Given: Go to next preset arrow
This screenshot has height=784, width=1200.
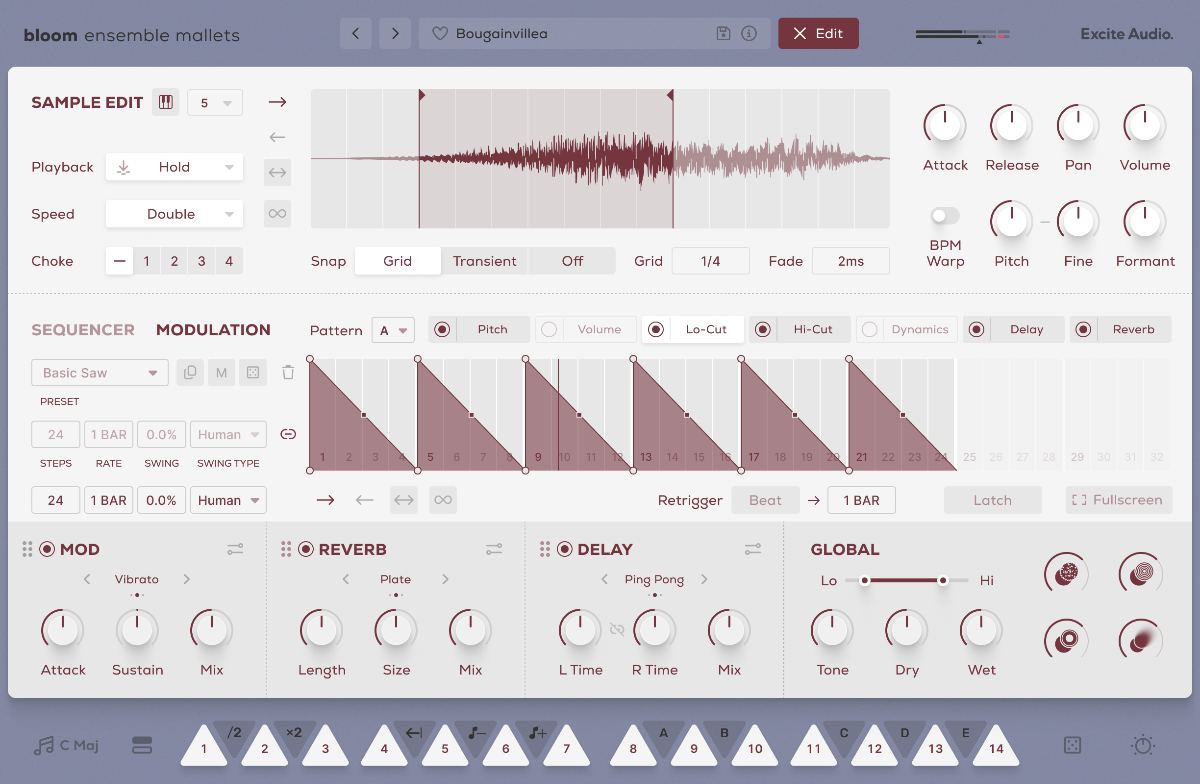Looking at the screenshot, I should (395, 33).
